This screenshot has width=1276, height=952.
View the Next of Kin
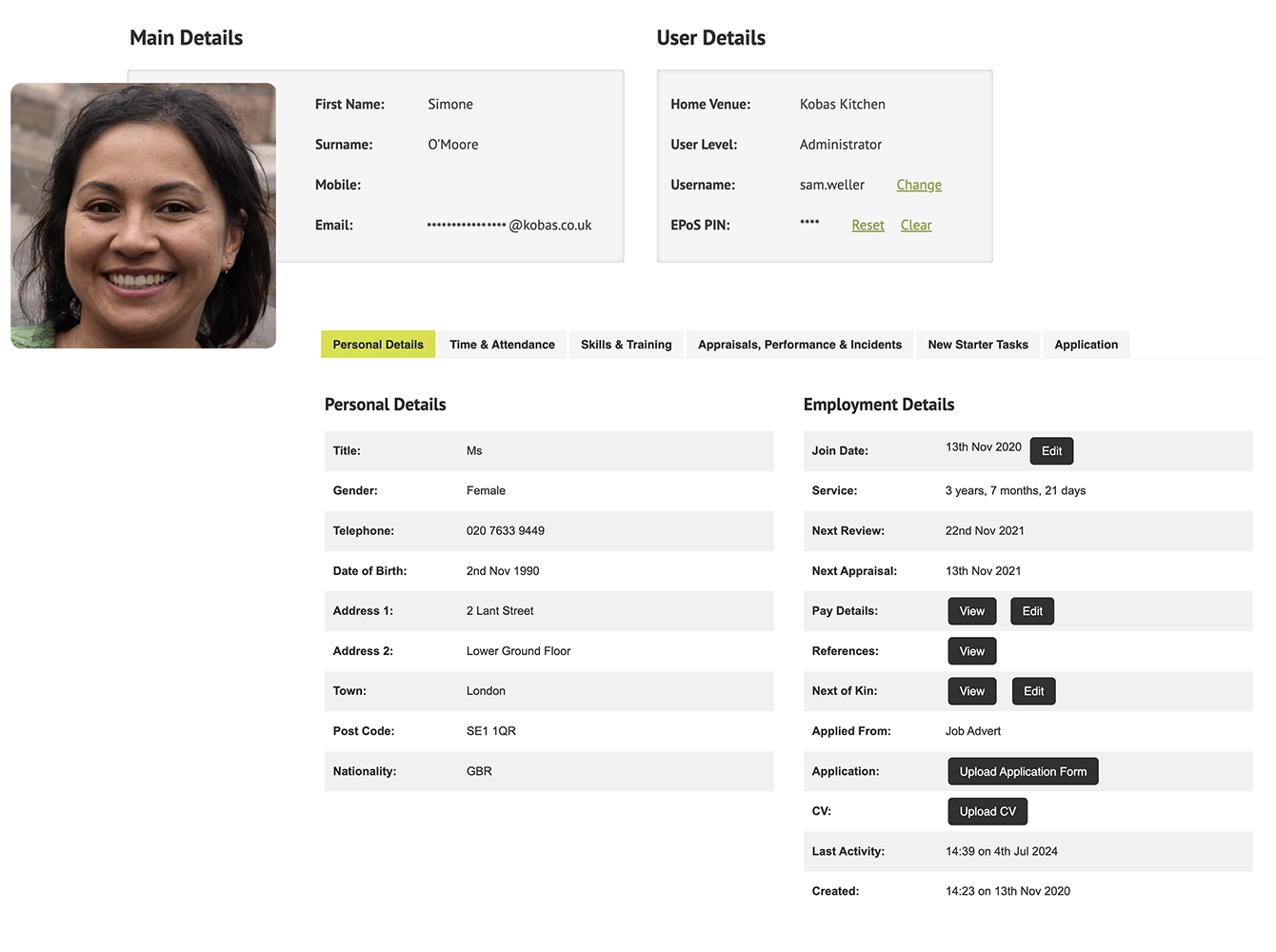971,691
